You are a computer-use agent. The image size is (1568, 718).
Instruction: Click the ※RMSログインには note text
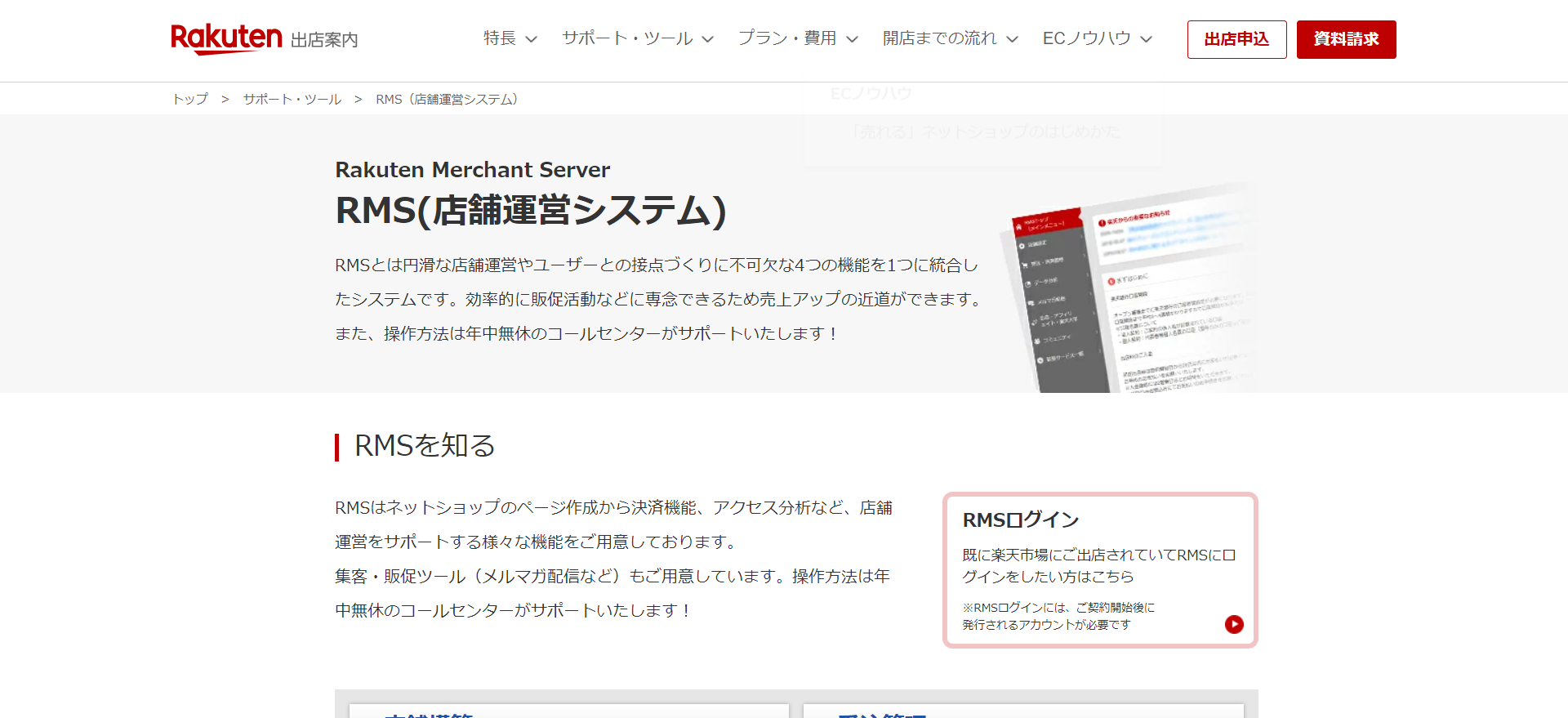tap(1058, 616)
